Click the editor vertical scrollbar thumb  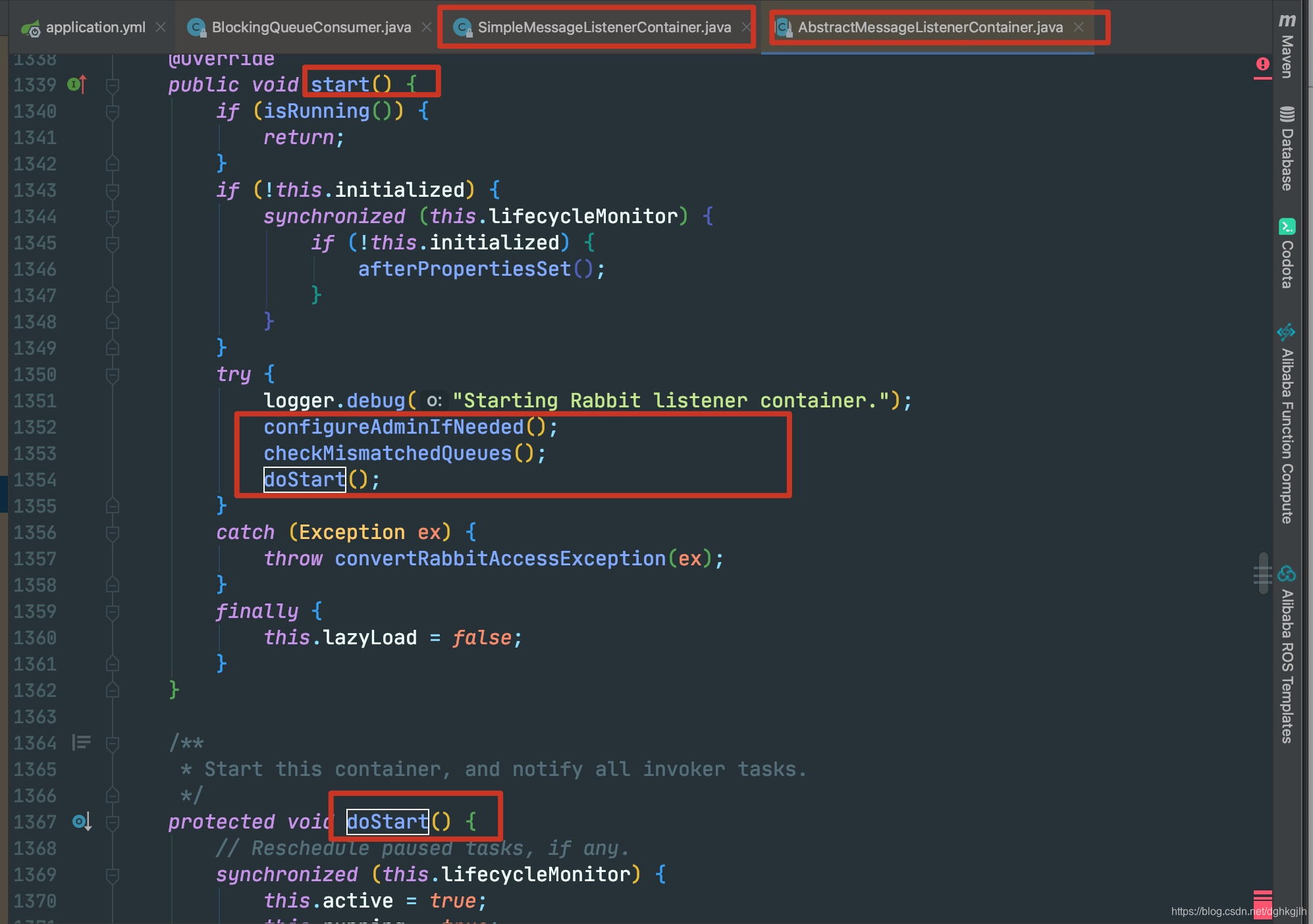[x=1262, y=573]
